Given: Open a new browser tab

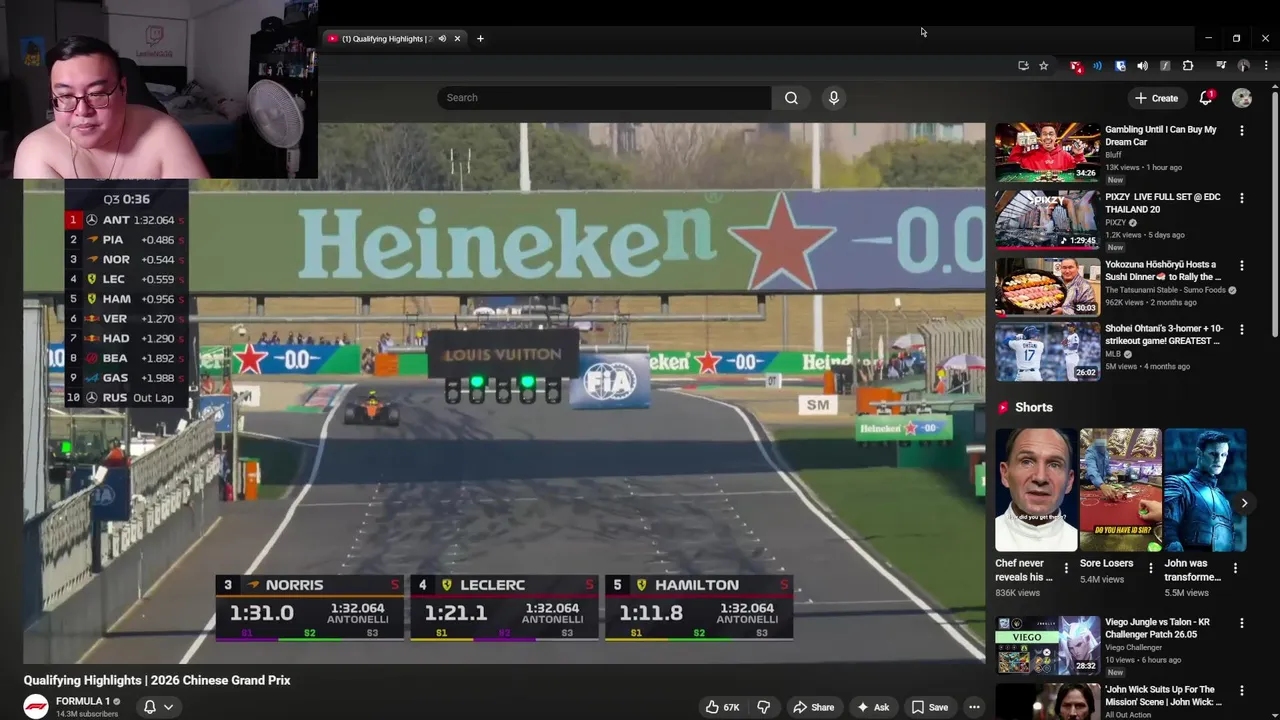Looking at the screenshot, I should (480, 39).
